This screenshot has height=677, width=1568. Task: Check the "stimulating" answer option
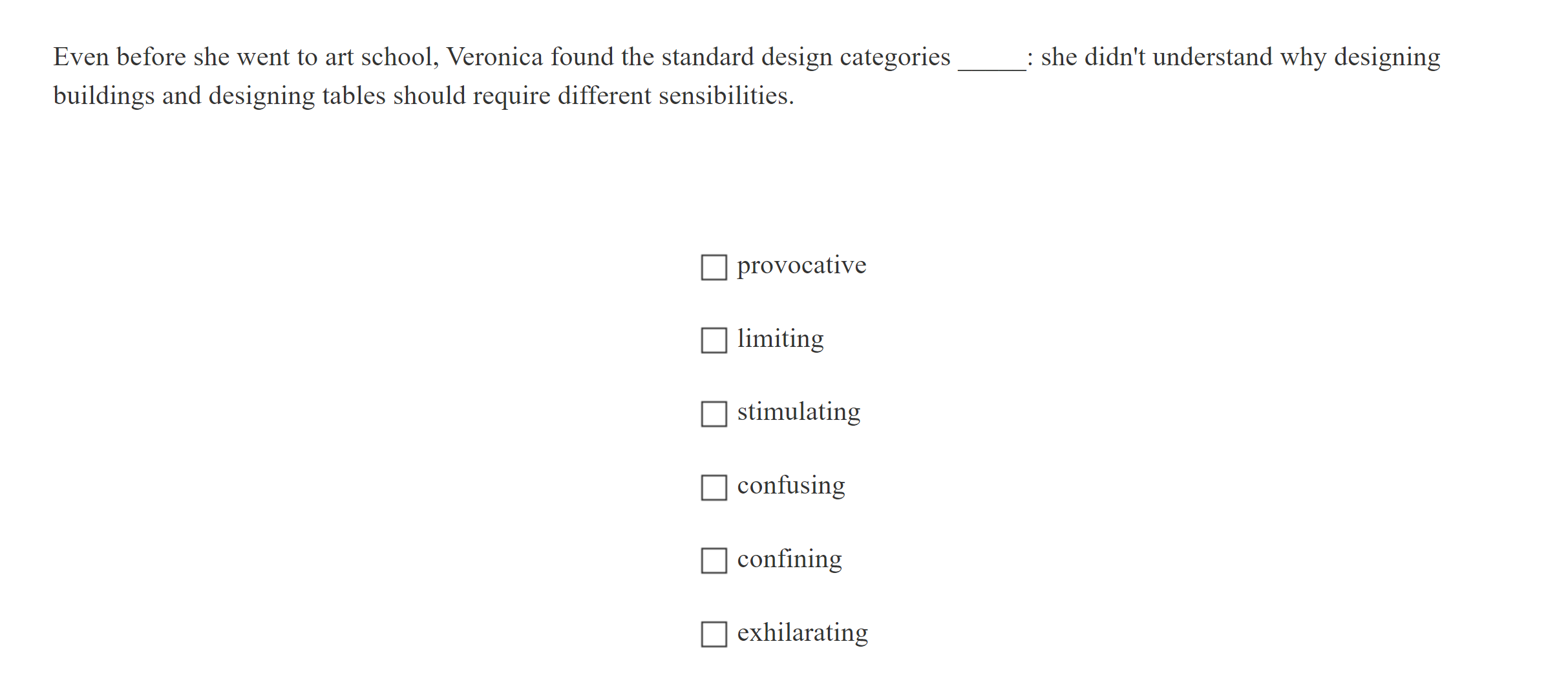tap(714, 413)
